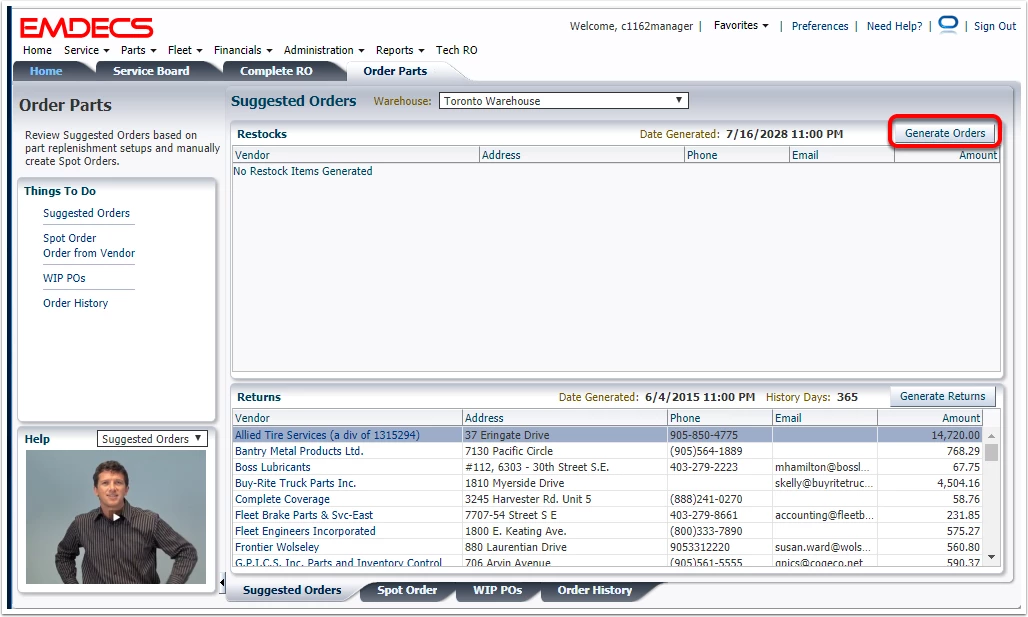Open Order History in Things To Do
The height and width of the screenshot is (617, 1028).
(x=75, y=303)
